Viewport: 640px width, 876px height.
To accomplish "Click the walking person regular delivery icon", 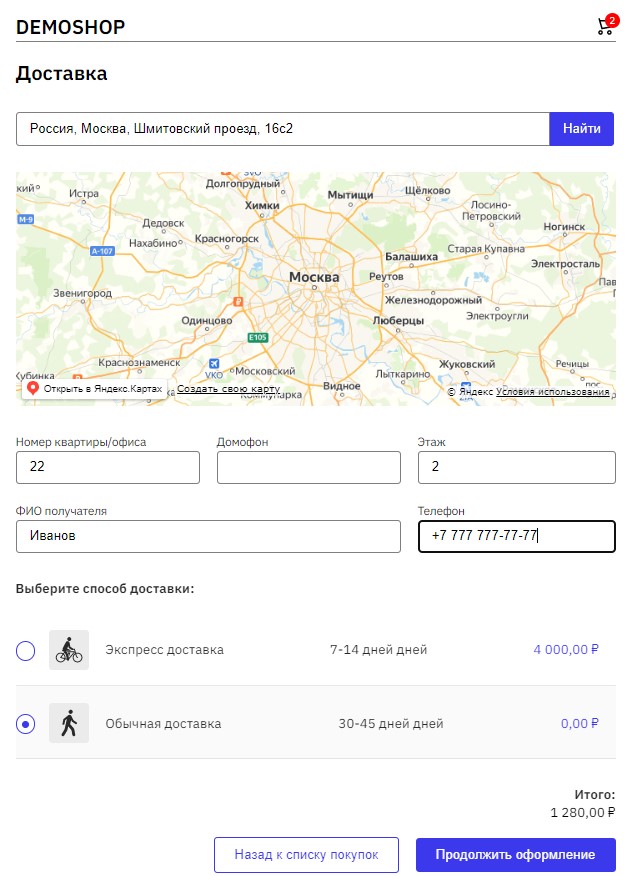I will point(69,723).
